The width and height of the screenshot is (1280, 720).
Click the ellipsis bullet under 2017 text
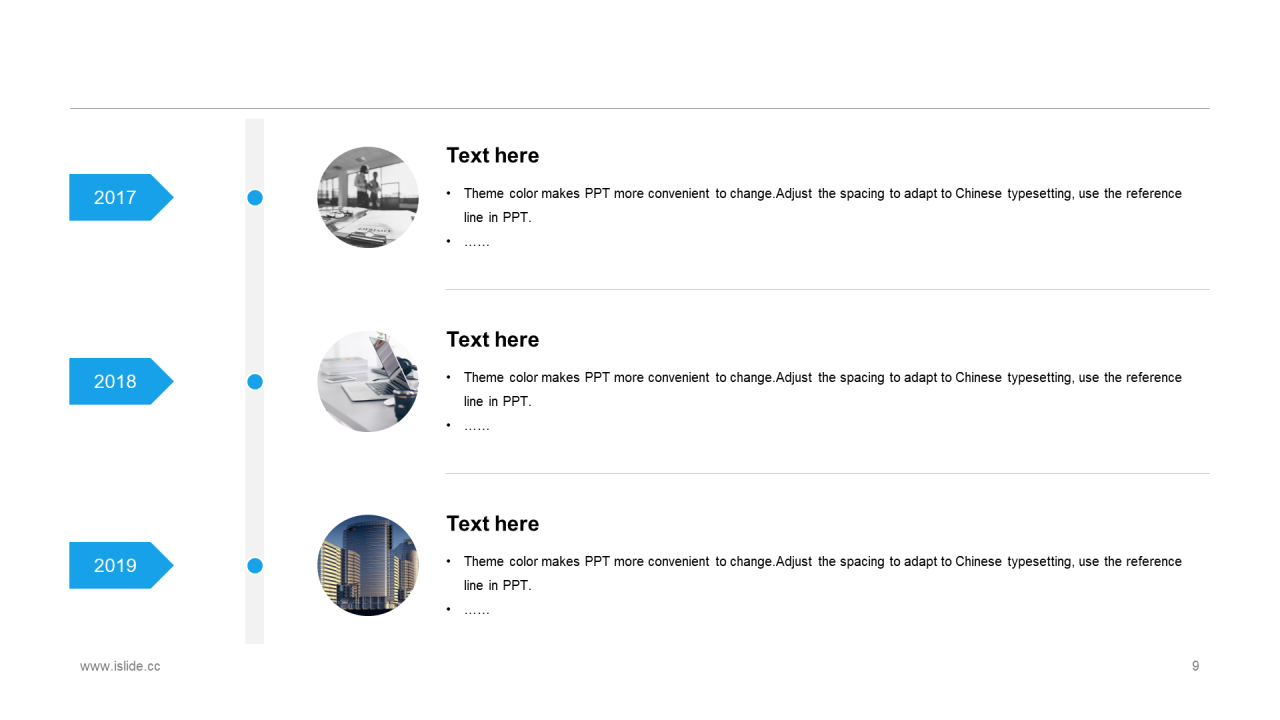pyautogui.click(x=477, y=242)
